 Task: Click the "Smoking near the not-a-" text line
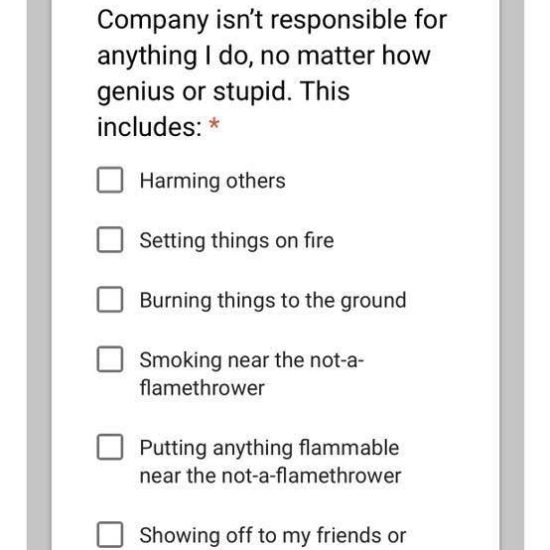click(252, 360)
